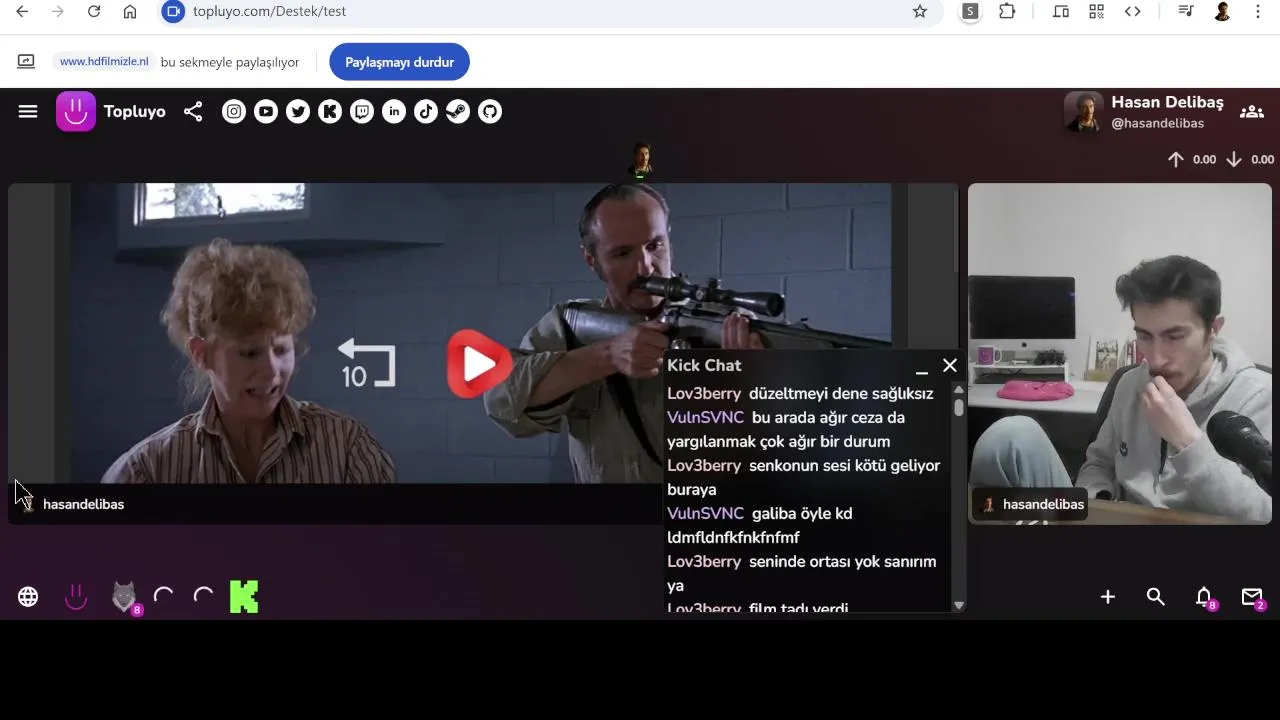Click the address bar URL topluyo.com/Destek/test
This screenshot has width=1280, height=720.
click(x=269, y=11)
